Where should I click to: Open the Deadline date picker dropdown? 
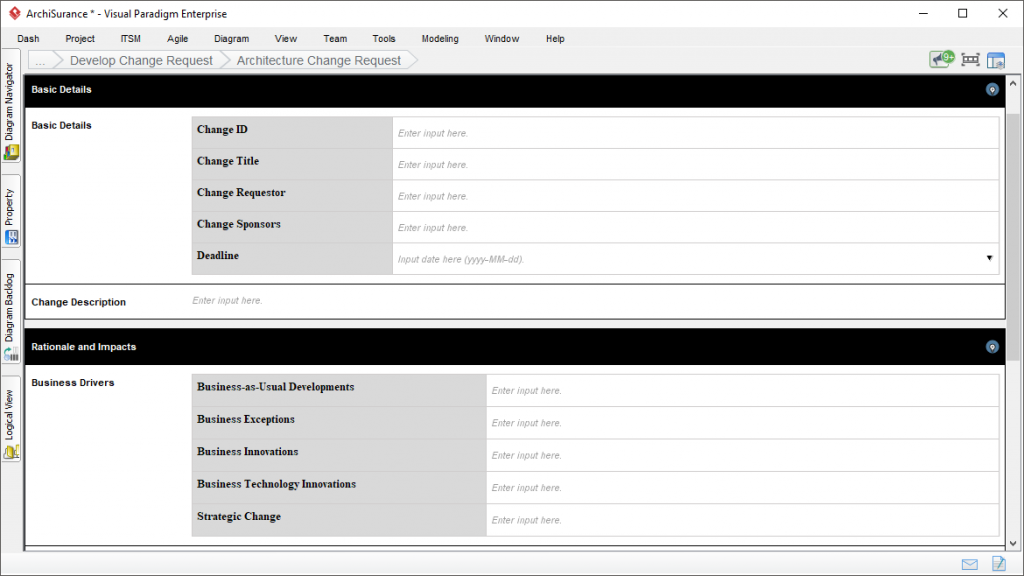[x=989, y=258]
